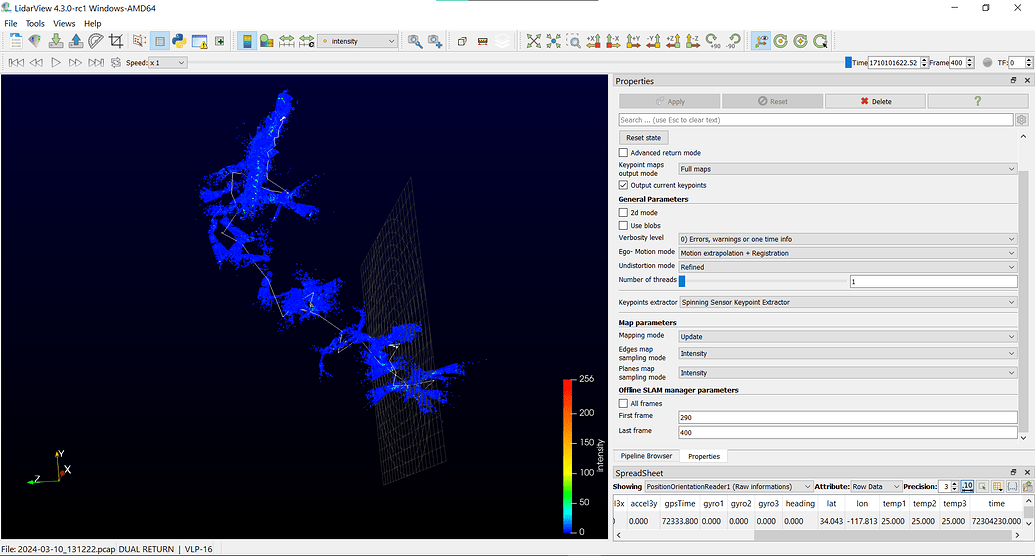The height and width of the screenshot is (556, 1035).
Task: Uncheck Output current keypoints
Action: pyautogui.click(x=623, y=185)
